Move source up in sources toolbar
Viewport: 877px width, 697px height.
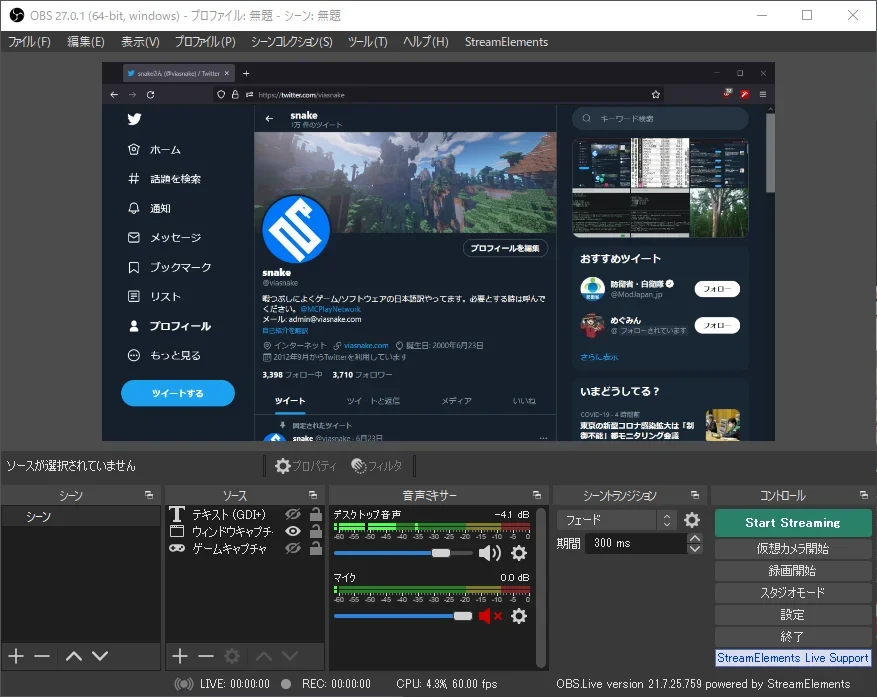tap(263, 656)
